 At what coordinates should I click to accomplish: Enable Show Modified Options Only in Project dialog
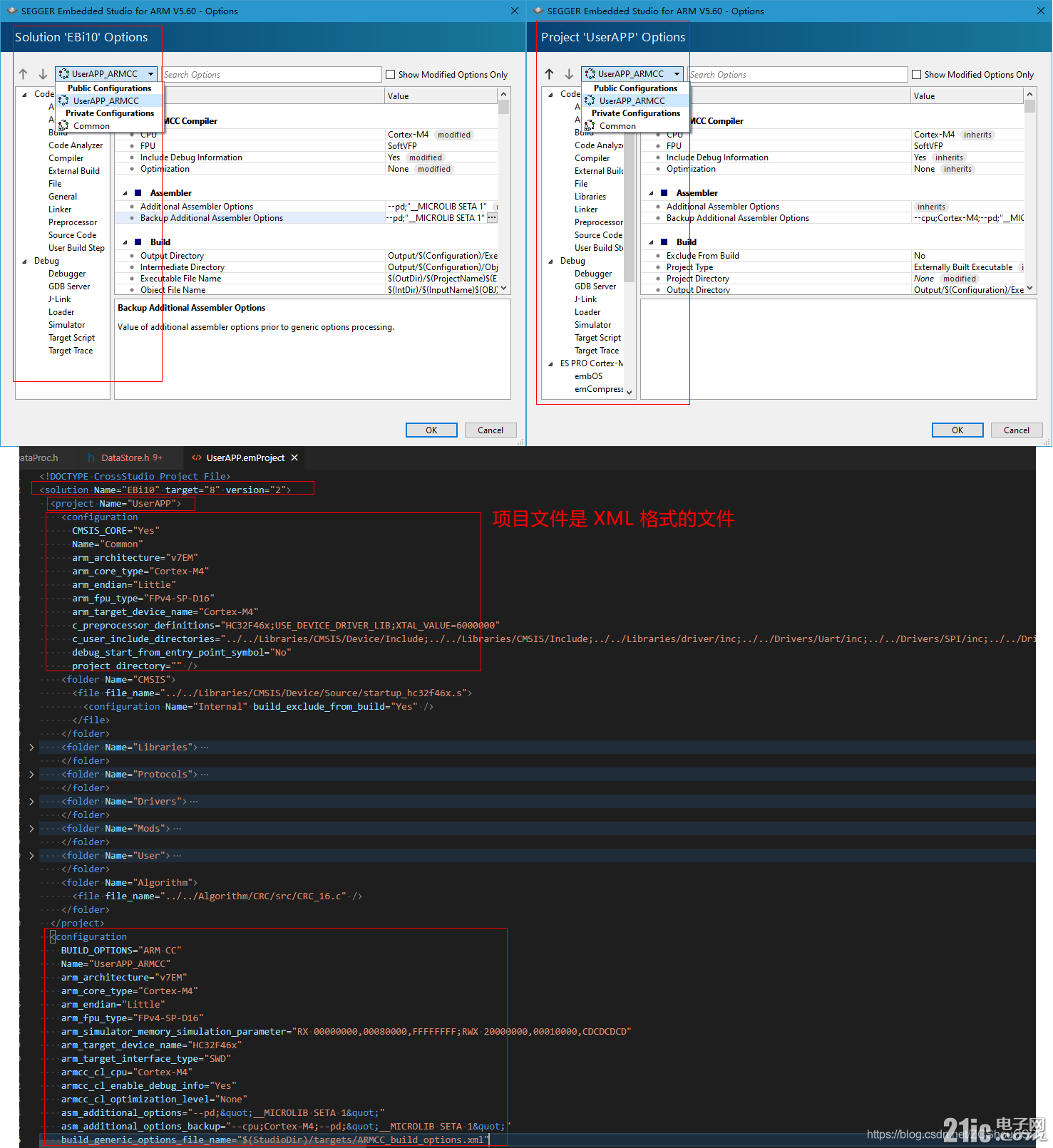(x=916, y=75)
